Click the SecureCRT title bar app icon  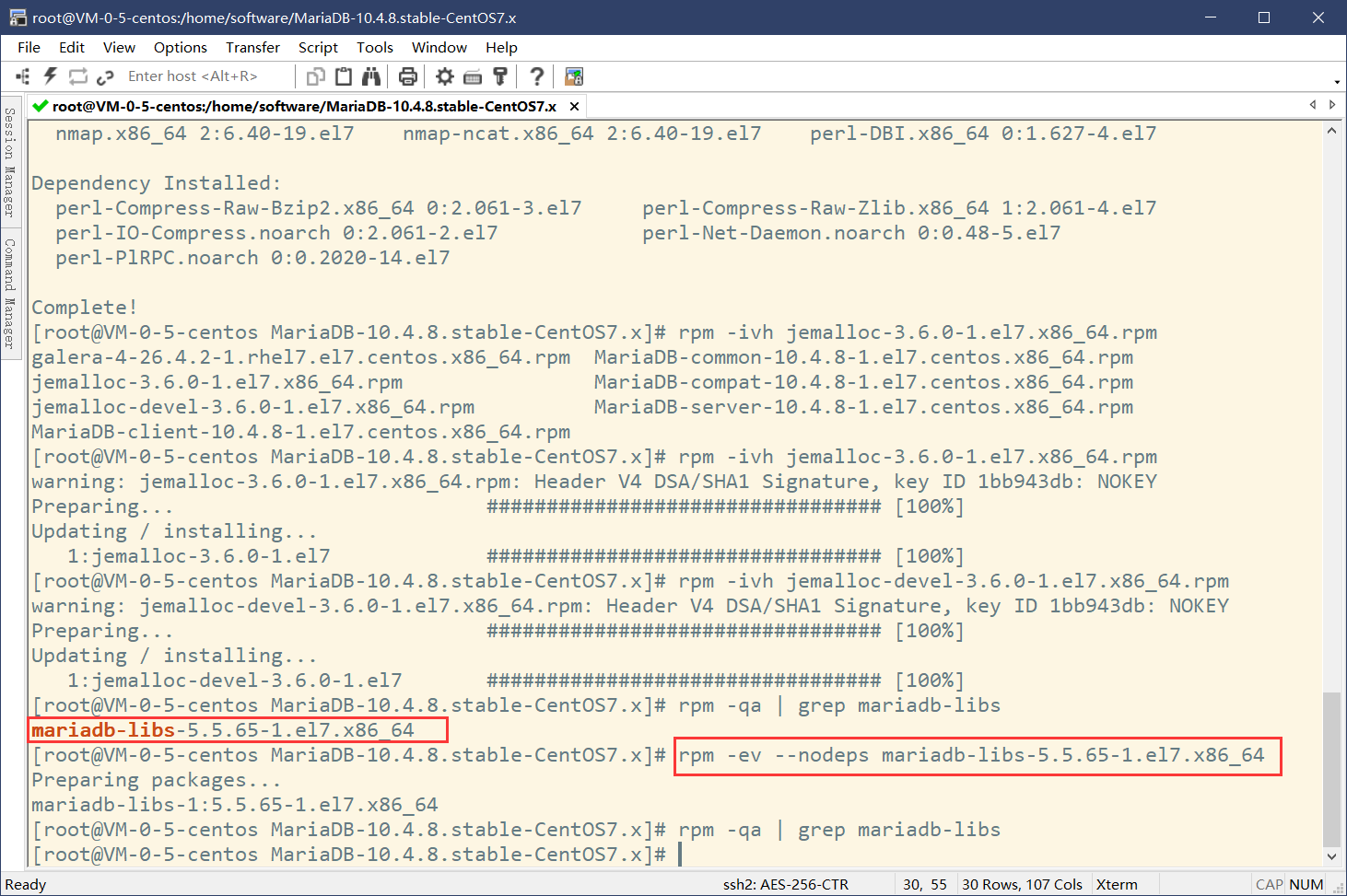click(18, 17)
